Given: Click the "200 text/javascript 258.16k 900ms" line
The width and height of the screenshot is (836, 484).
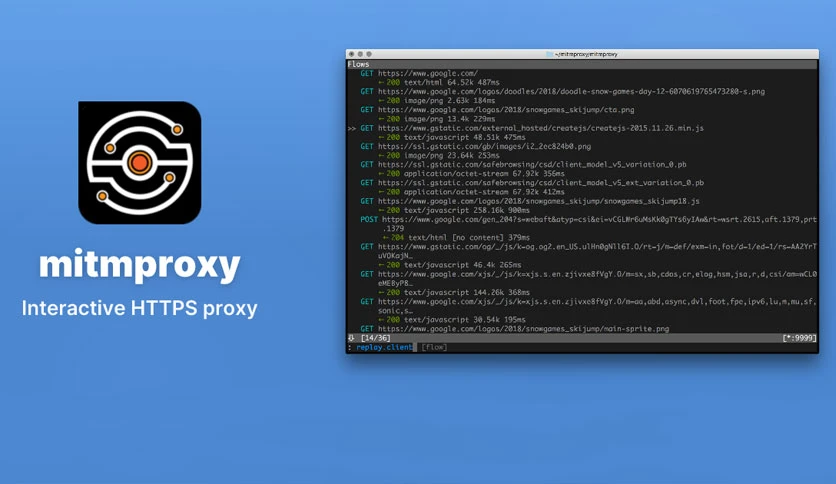Looking at the screenshot, I should (x=454, y=211).
